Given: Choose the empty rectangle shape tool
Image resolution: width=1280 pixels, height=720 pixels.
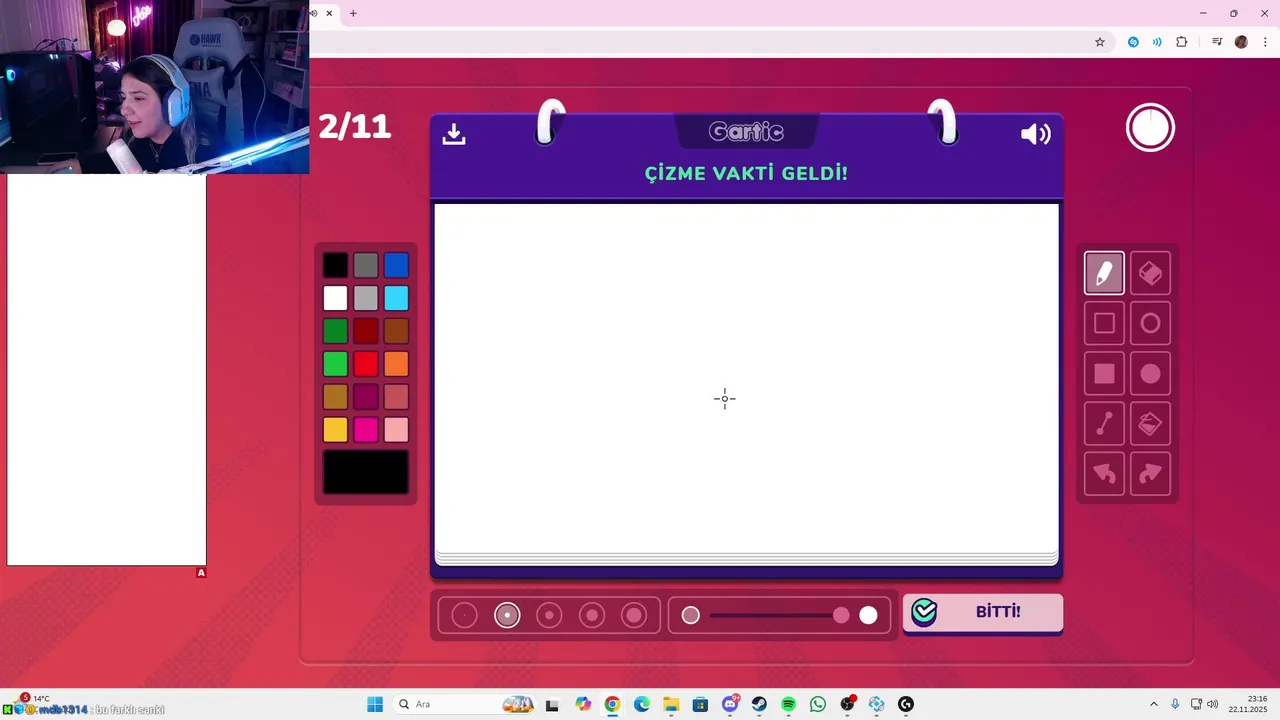Looking at the screenshot, I should [x=1104, y=323].
